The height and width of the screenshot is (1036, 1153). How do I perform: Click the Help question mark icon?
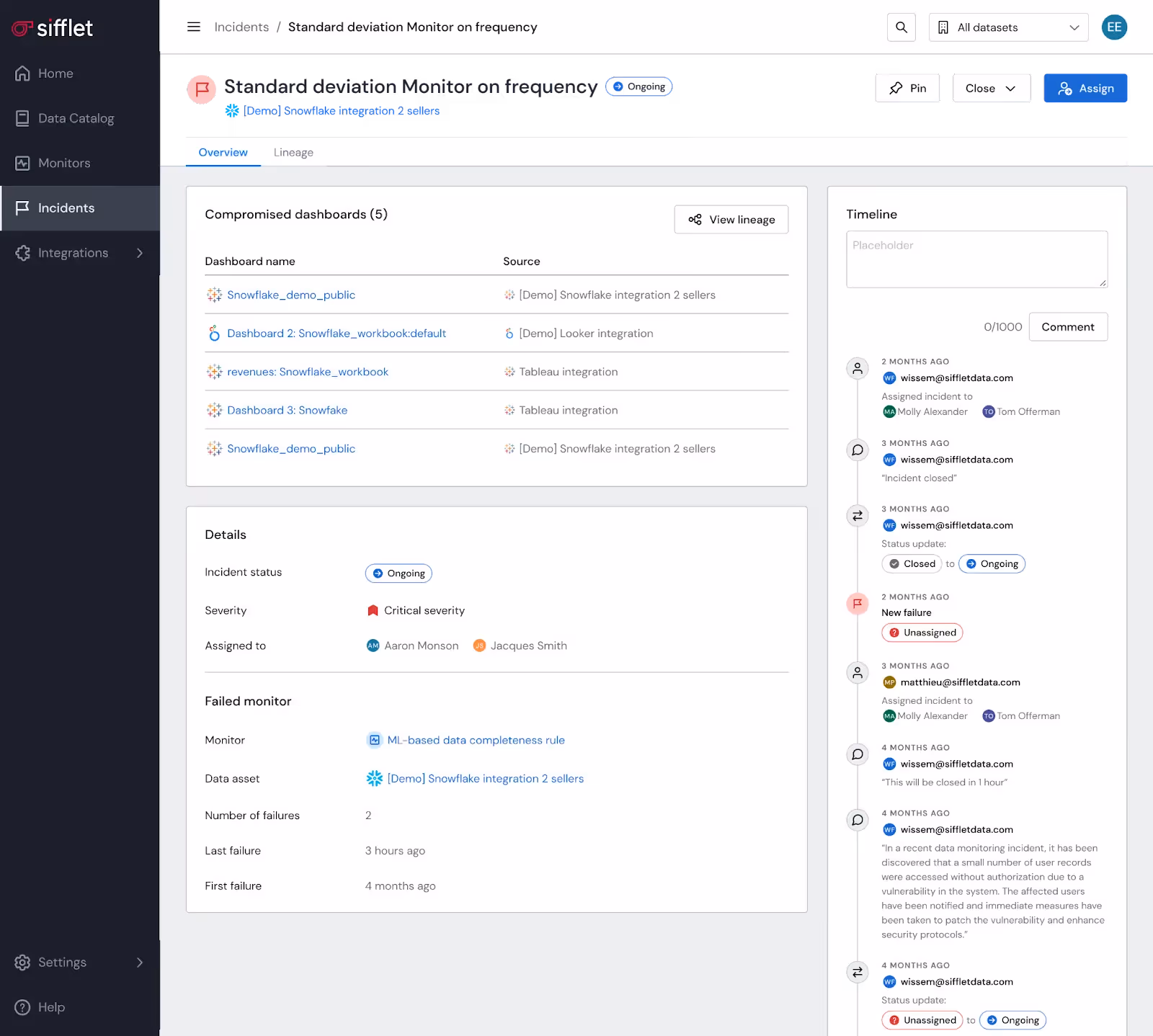coord(23,1007)
